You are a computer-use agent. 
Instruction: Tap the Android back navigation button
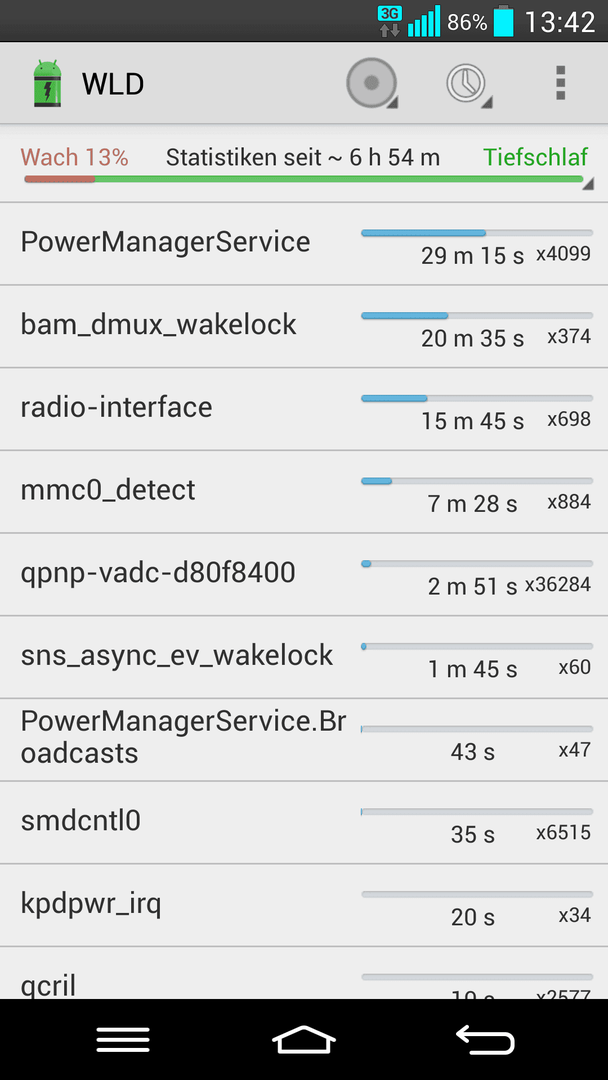click(x=485, y=1039)
